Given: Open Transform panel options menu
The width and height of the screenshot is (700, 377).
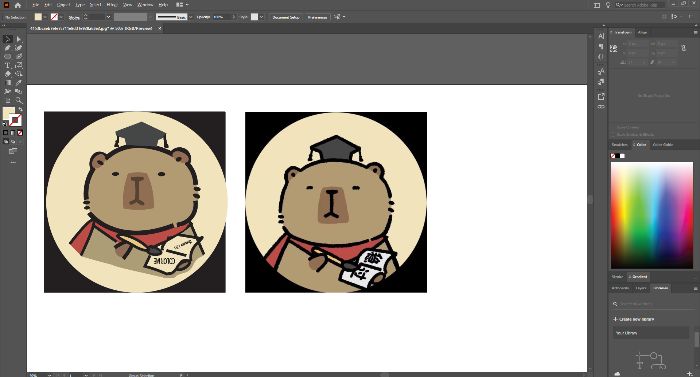Looking at the screenshot, I should (x=695, y=33).
